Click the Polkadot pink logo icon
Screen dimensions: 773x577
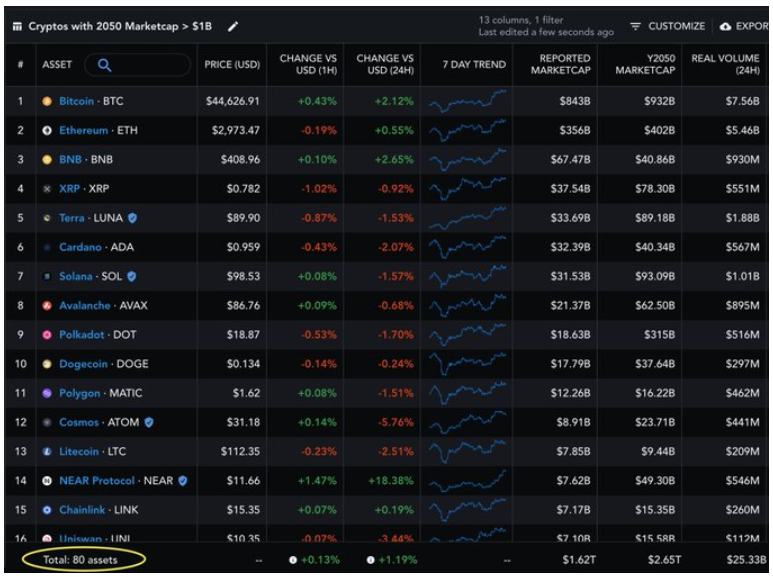click(x=47, y=335)
